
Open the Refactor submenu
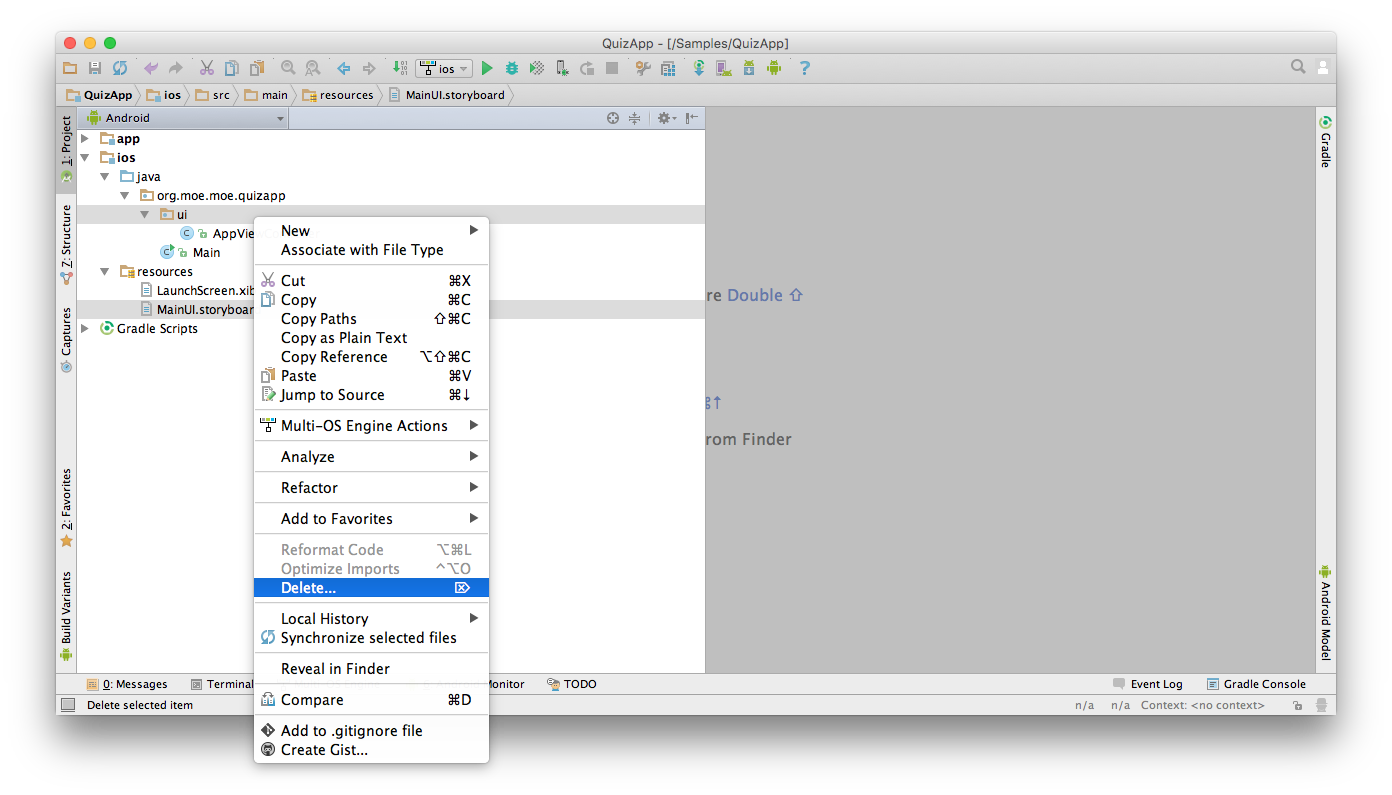coord(371,488)
